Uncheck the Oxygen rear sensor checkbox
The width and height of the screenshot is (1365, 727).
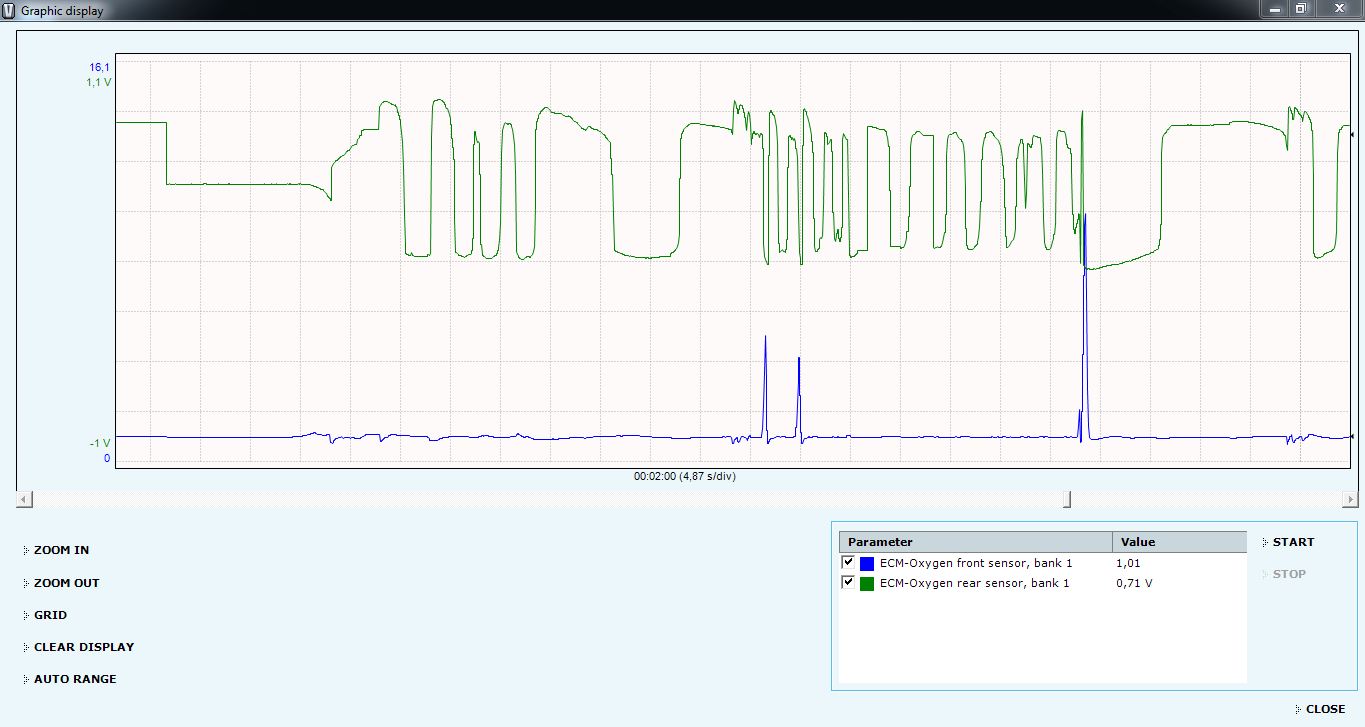coord(848,583)
